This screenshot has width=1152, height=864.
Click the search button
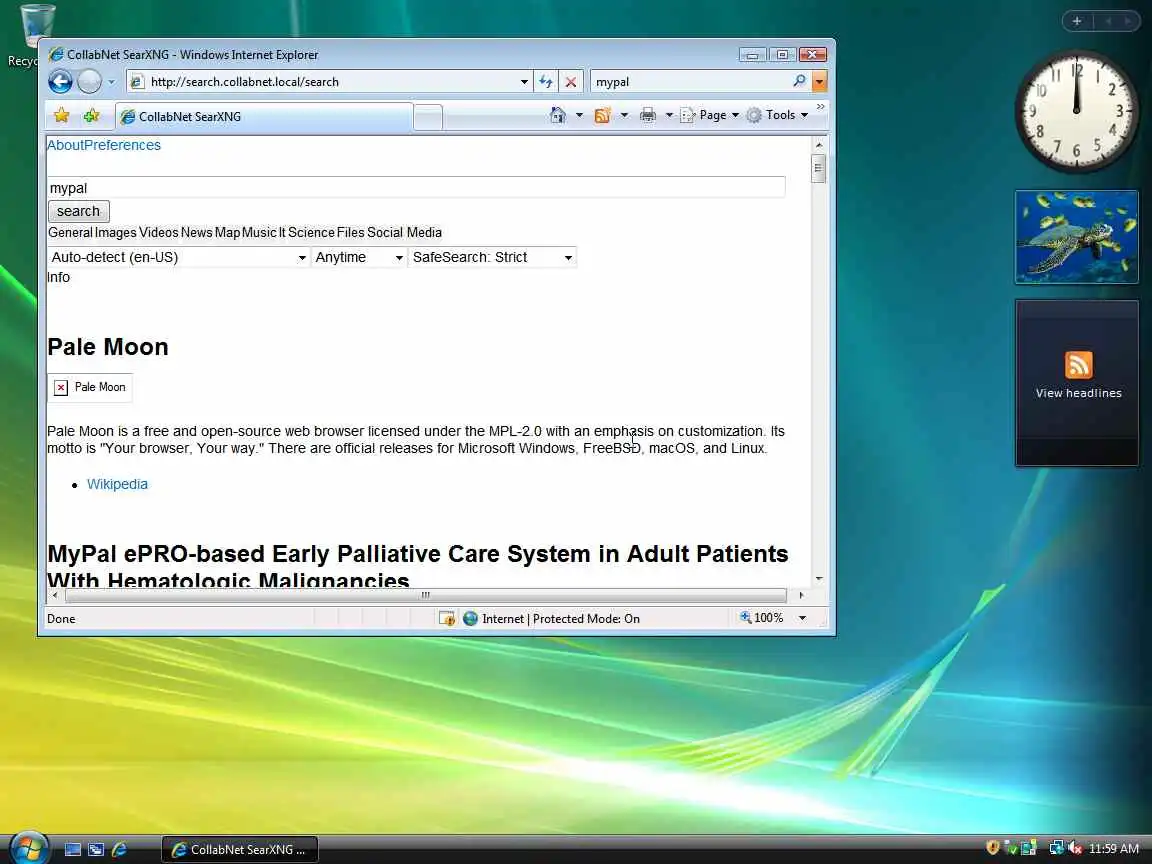click(x=79, y=212)
